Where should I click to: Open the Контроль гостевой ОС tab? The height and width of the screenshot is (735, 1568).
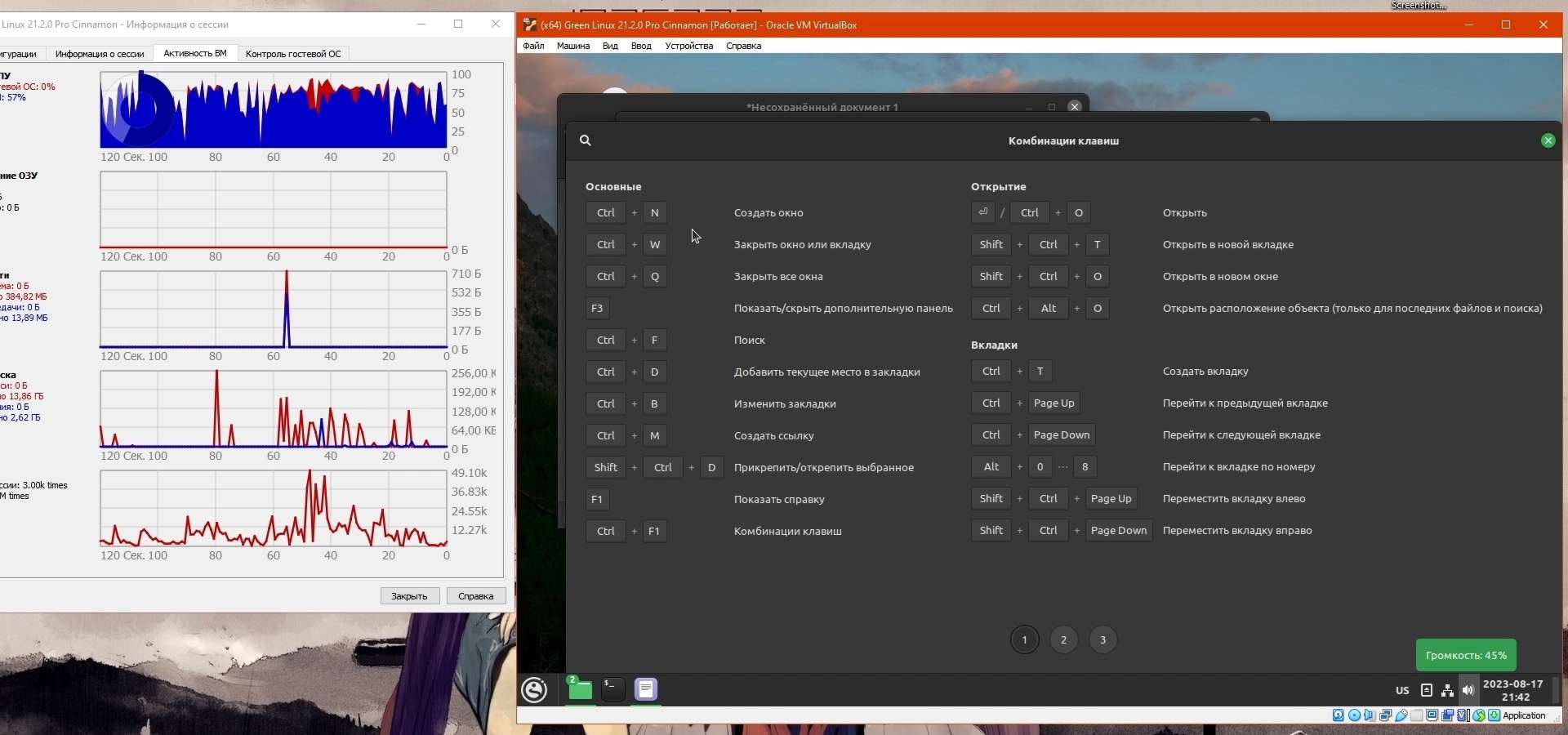pyautogui.click(x=293, y=54)
